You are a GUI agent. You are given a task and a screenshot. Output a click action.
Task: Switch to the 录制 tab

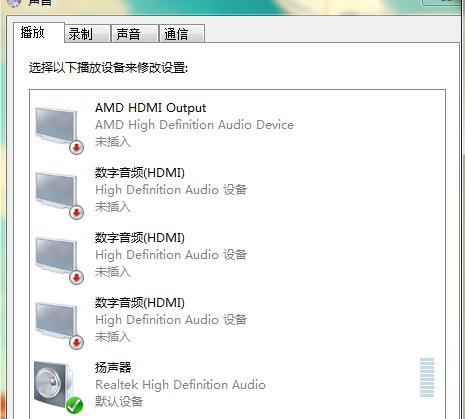click(x=87, y=34)
